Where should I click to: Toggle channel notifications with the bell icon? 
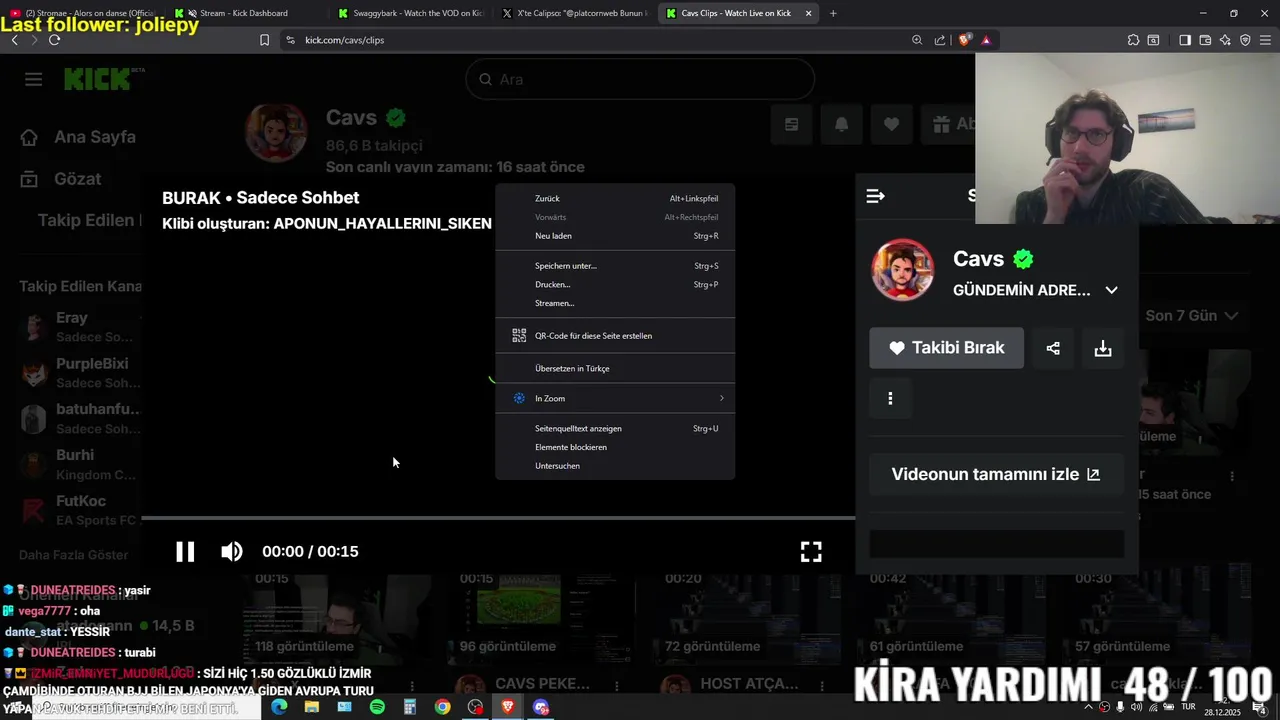(841, 124)
